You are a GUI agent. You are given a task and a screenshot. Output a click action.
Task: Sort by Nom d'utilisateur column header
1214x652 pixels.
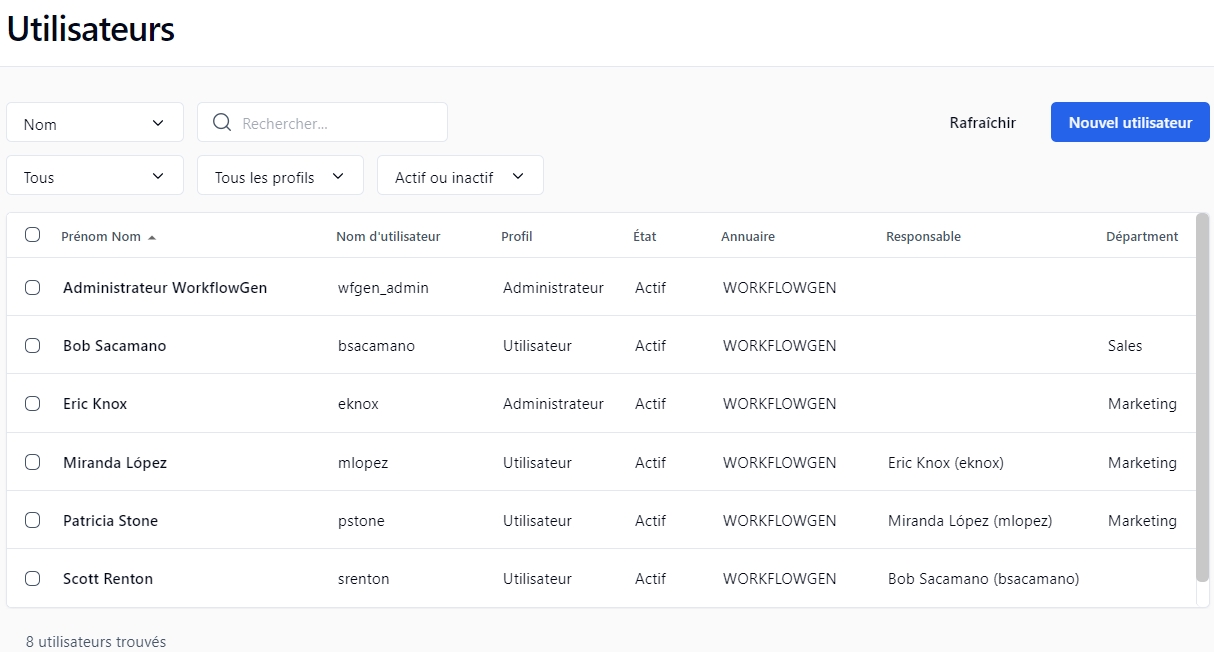(388, 237)
